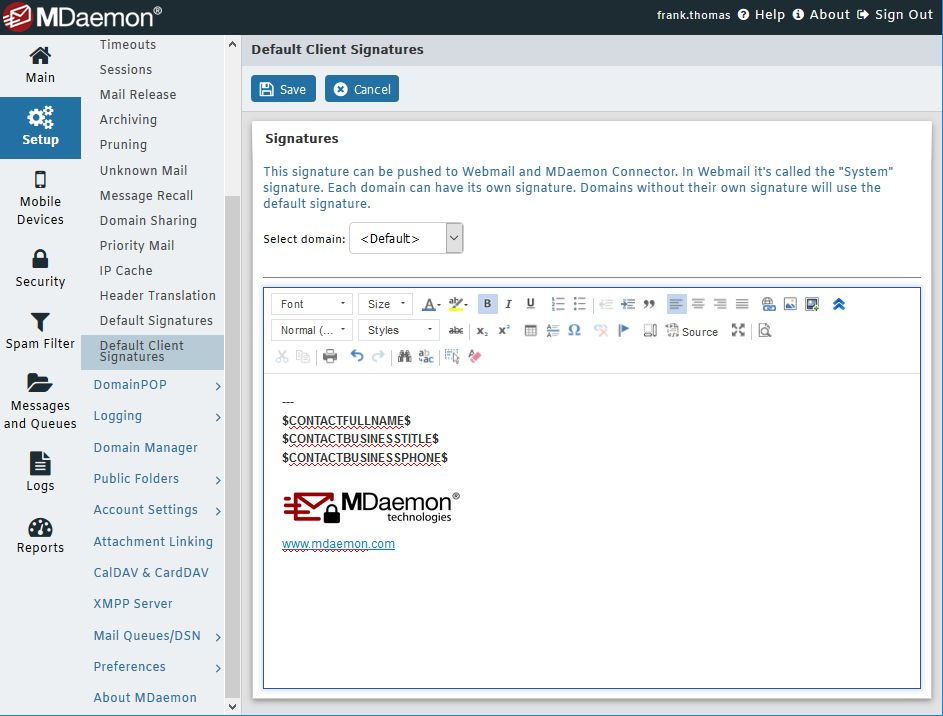
Task: Select Default Signatures in the settings list
Action: click(156, 320)
